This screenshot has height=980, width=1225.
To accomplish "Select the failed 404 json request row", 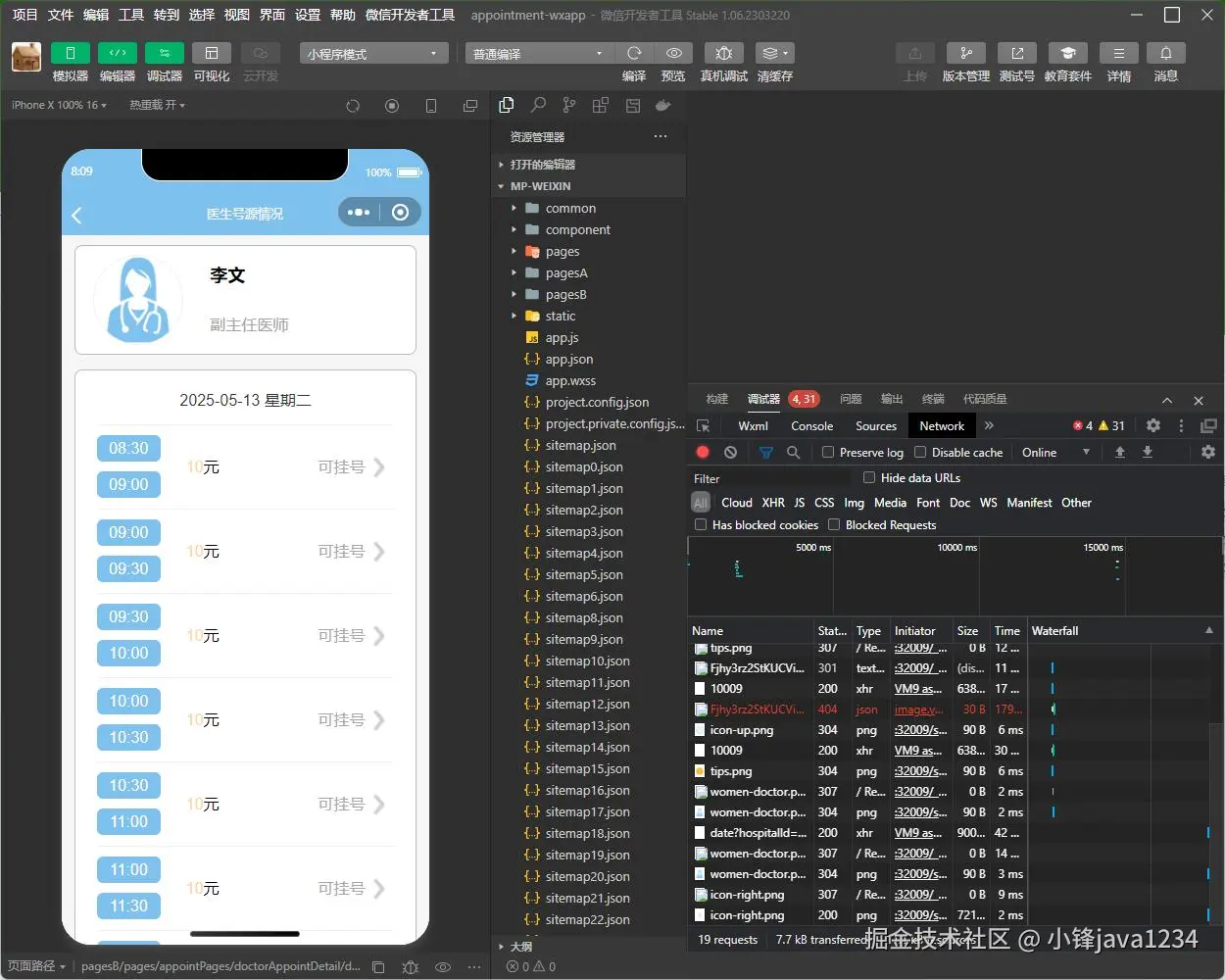I will 859,709.
